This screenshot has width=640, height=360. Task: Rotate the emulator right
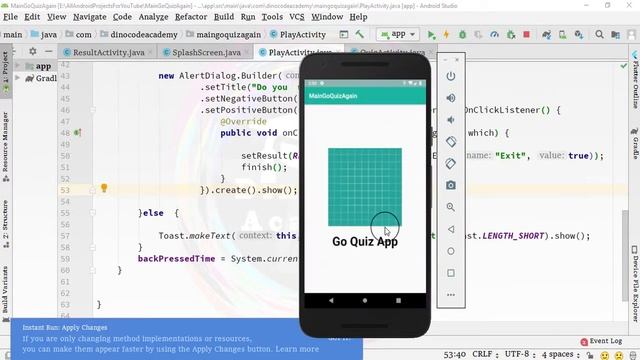[451, 163]
